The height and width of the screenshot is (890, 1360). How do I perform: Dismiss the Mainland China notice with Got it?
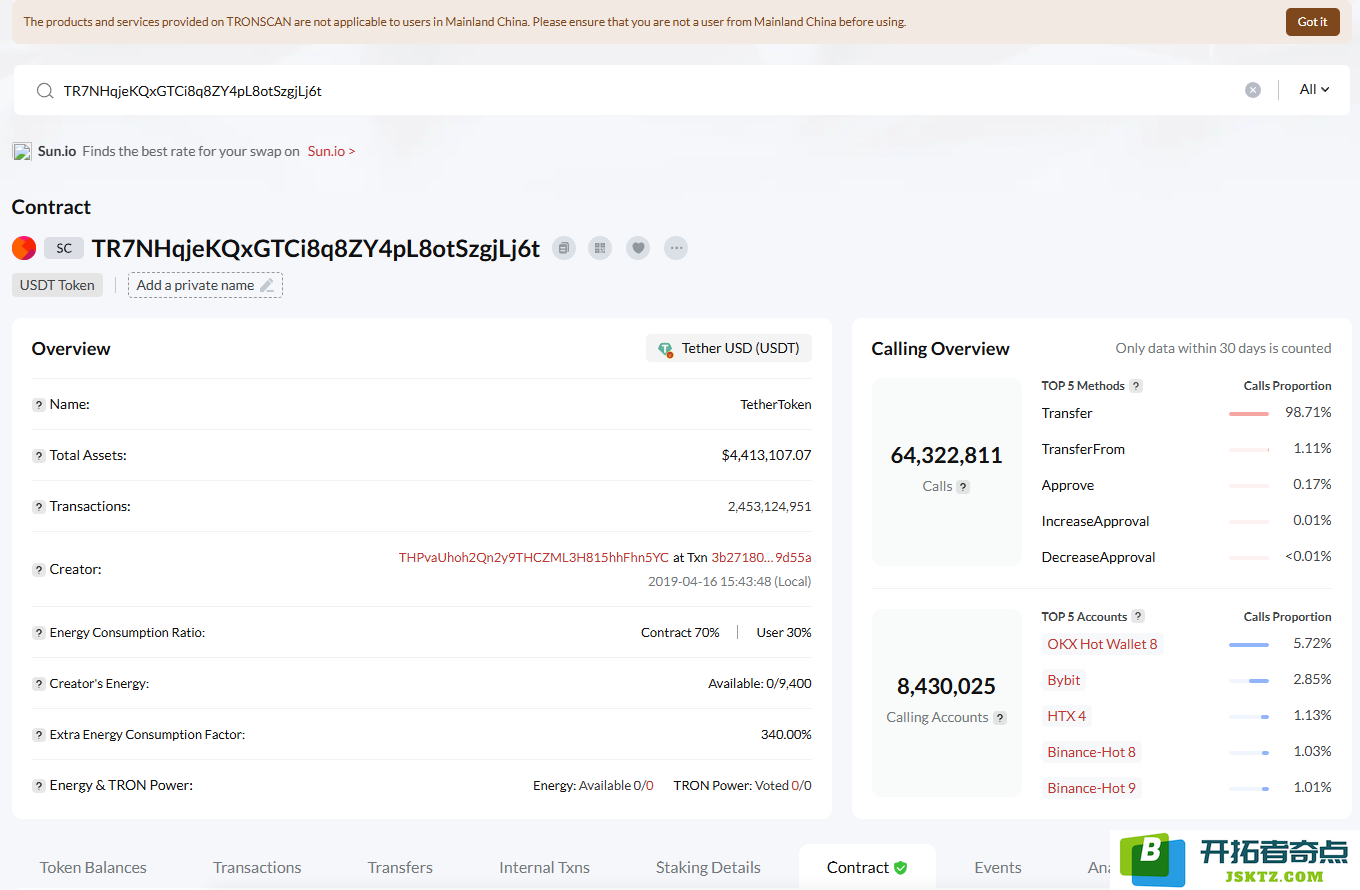(1312, 22)
